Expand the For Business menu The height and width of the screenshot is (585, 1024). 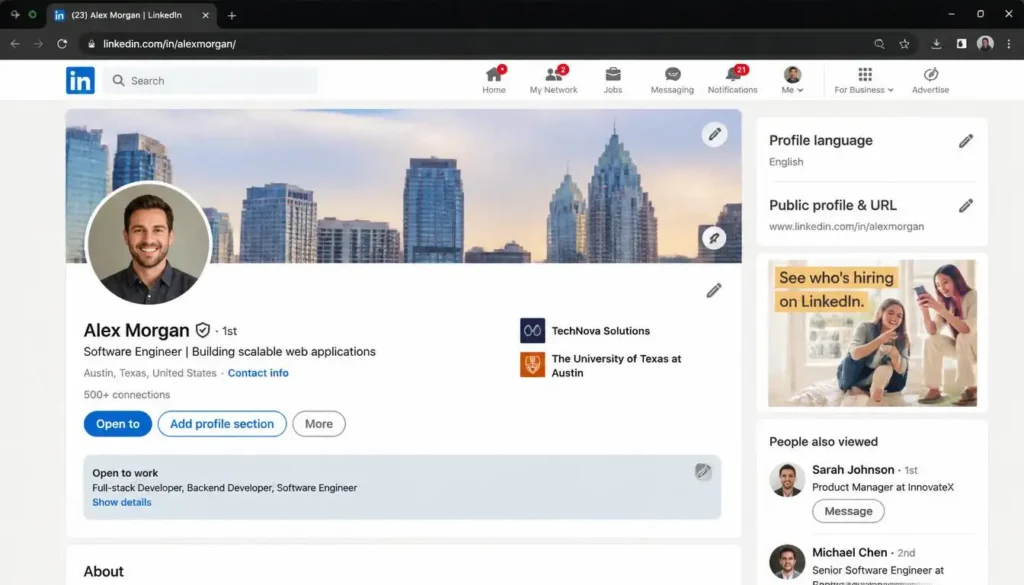coord(864,80)
